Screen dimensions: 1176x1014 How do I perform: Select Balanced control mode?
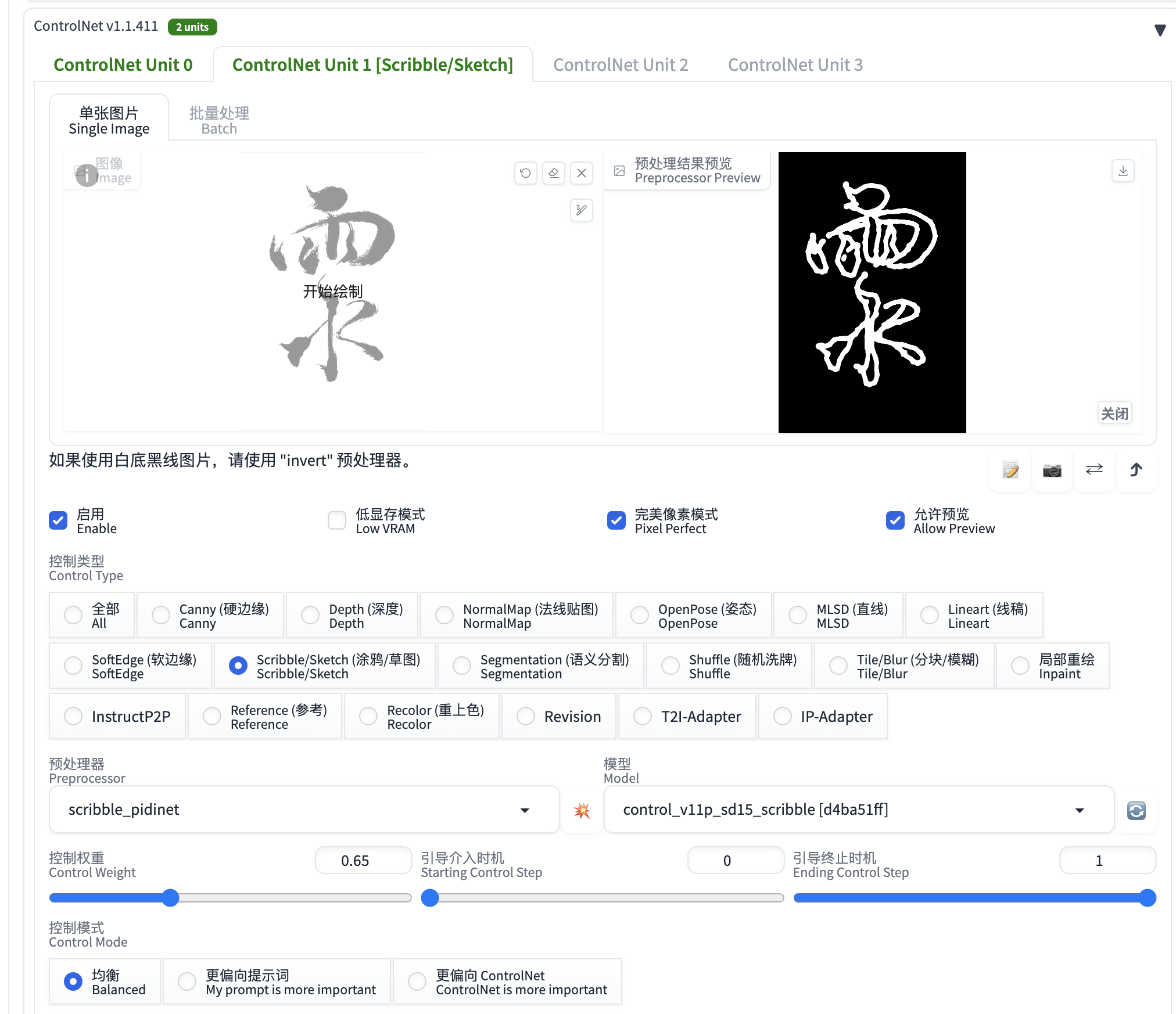click(105, 982)
